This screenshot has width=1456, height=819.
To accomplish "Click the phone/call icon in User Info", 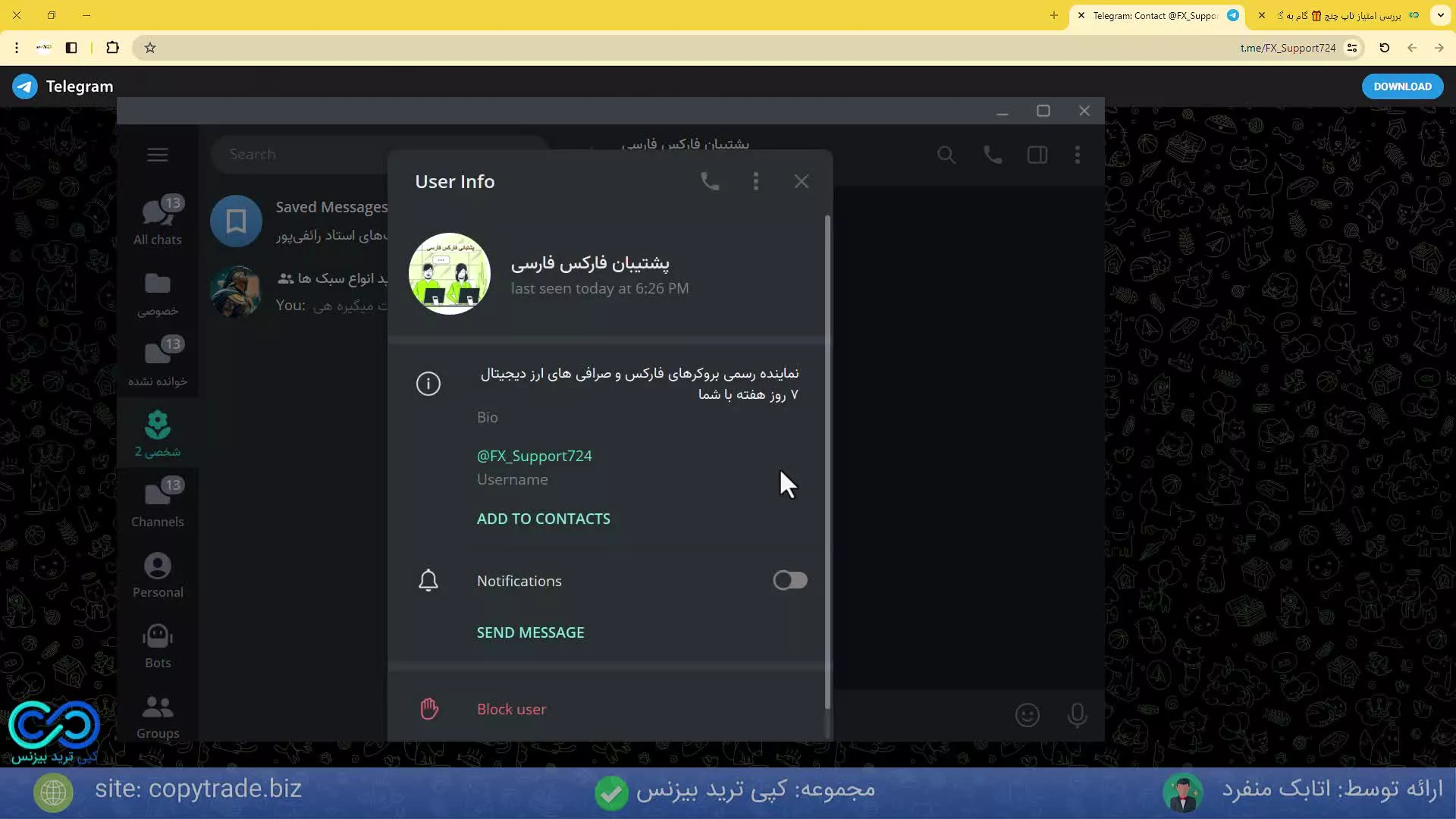I will [x=711, y=181].
